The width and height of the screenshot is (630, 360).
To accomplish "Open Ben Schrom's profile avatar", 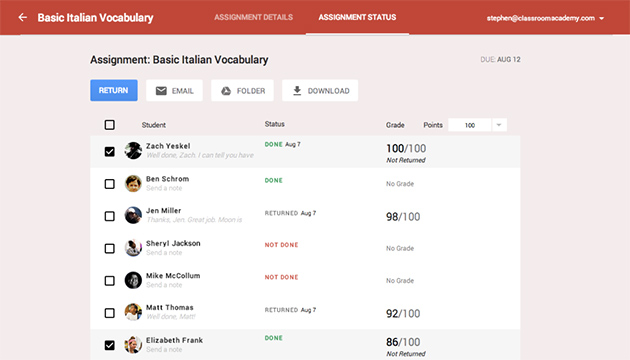I will point(133,183).
